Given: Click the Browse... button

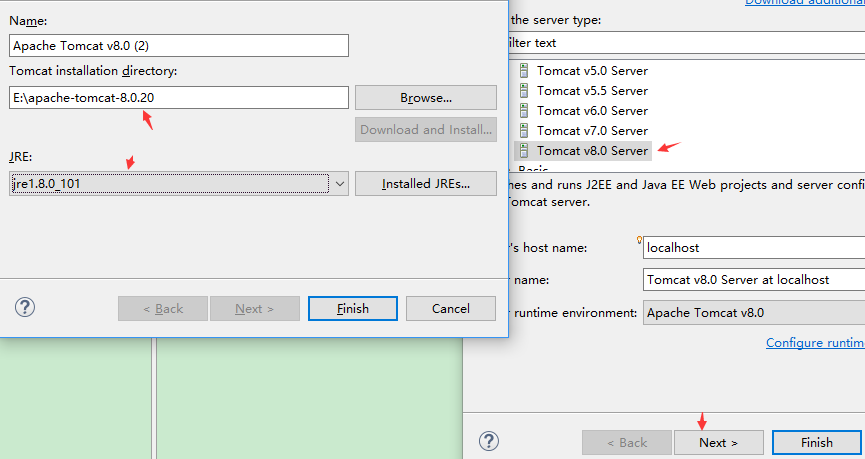Looking at the screenshot, I should click(426, 98).
